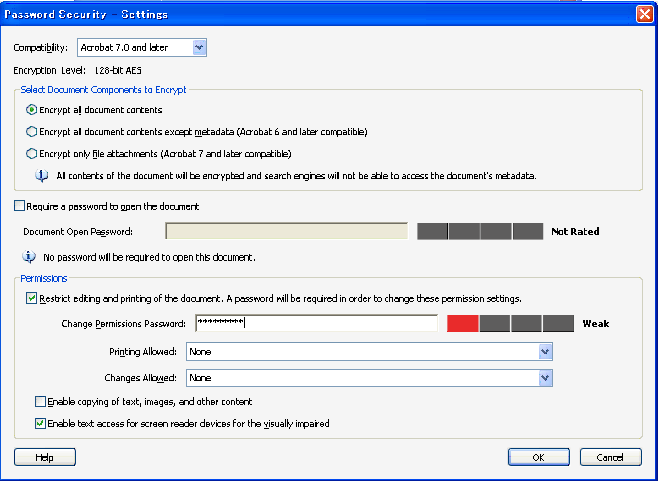The image size is (658, 481).
Task: Click the Document Open Password field
Action: click(286, 232)
